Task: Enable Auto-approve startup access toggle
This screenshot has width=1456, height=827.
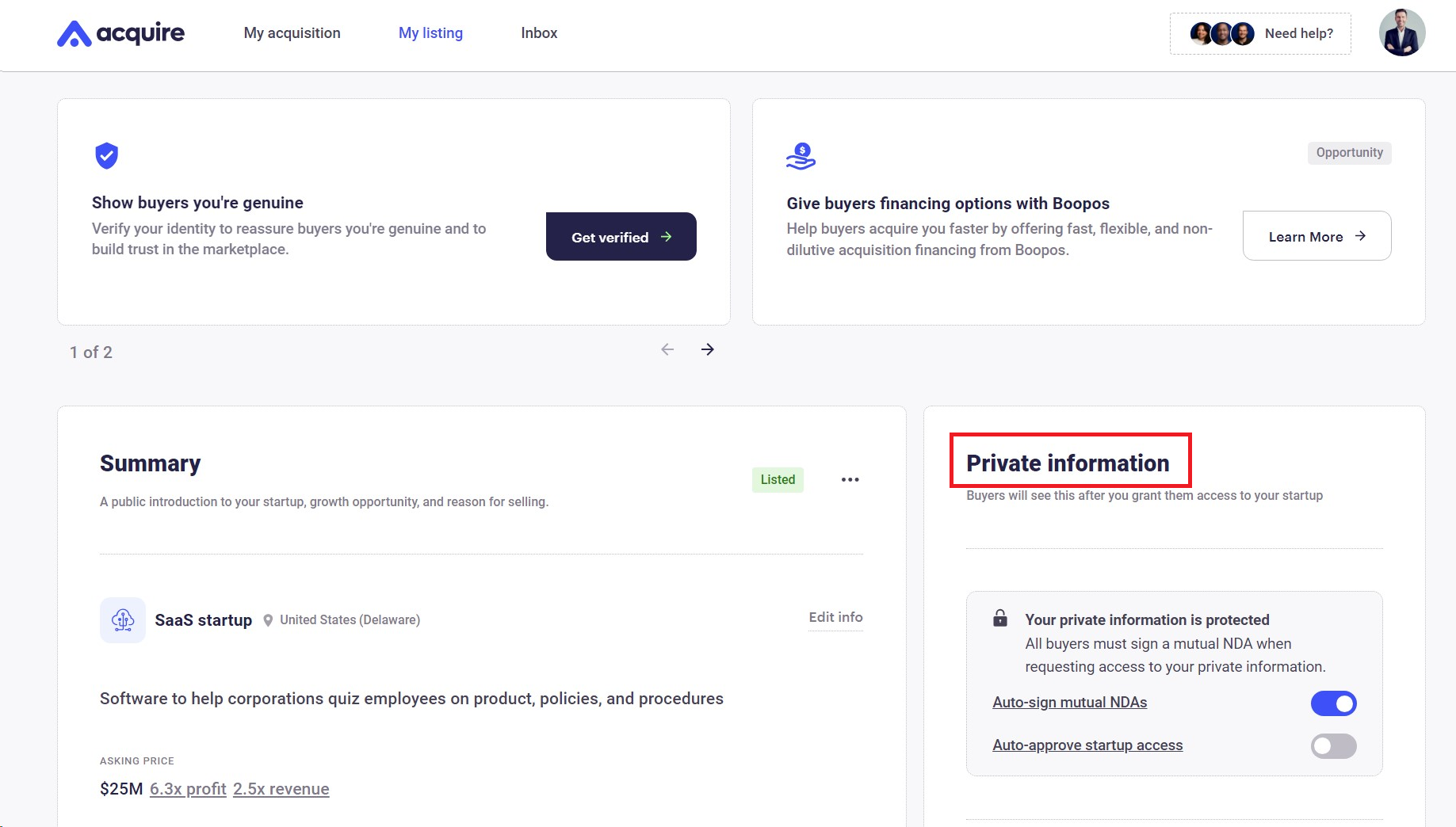Action: click(x=1333, y=746)
